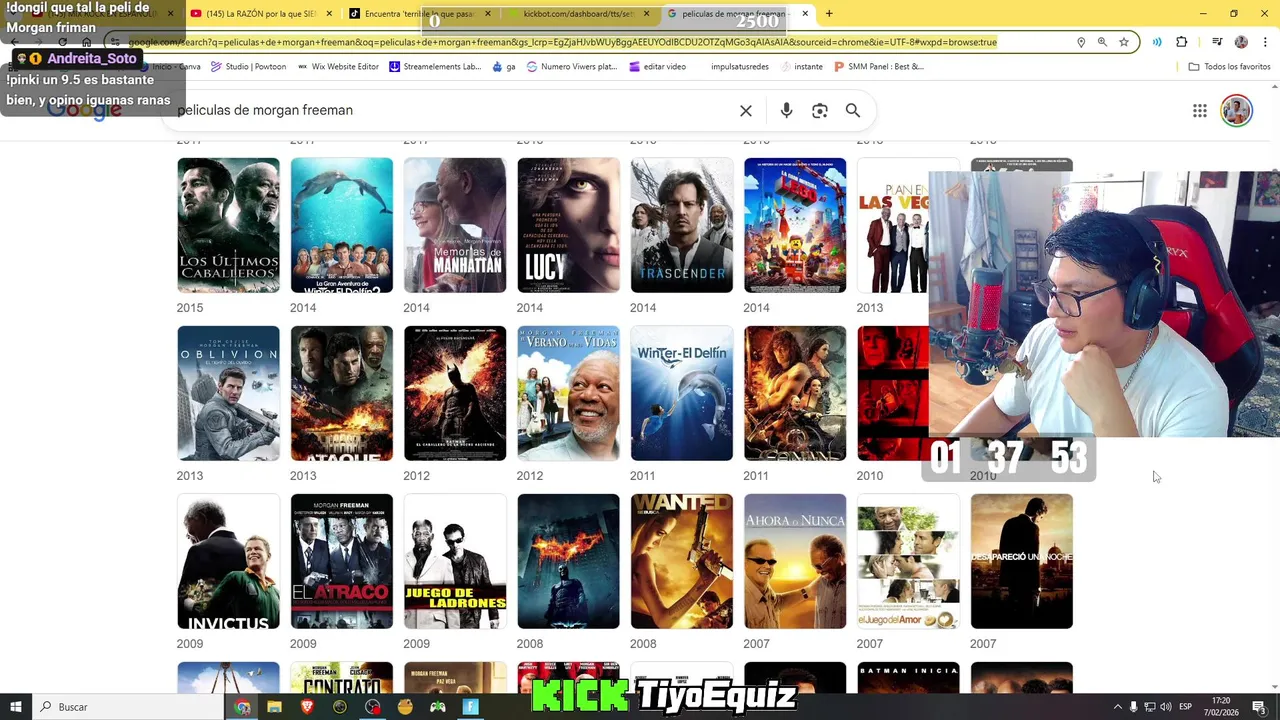The height and width of the screenshot is (720, 1280).
Task: Open the 'Studio | Powtoon' bookmark
Action: click(248, 67)
